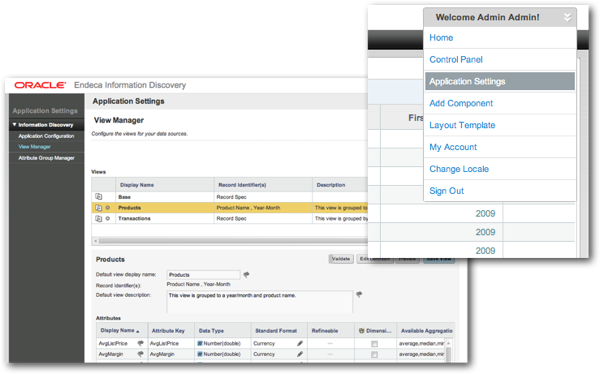The height and width of the screenshot is (374, 600).
Task: Click the Number(double) cell for AvgMargin
Action: click(x=223, y=354)
